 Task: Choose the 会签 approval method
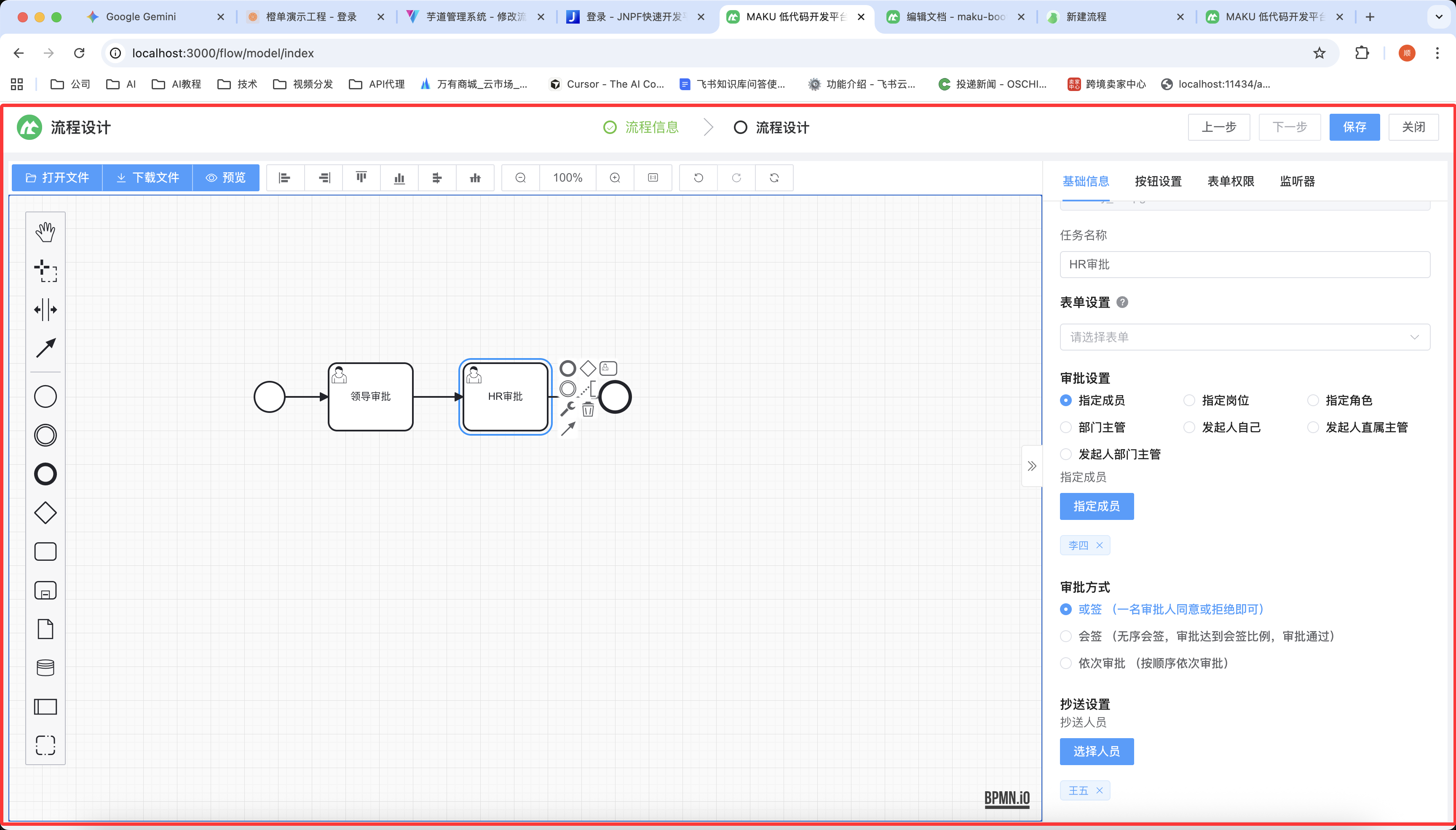click(1065, 636)
